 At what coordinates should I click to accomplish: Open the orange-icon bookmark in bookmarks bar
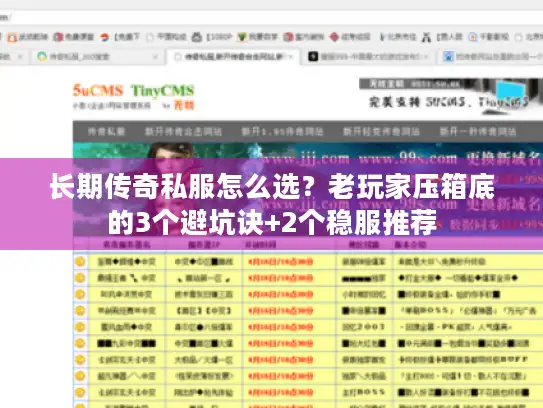(x=28, y=37)
